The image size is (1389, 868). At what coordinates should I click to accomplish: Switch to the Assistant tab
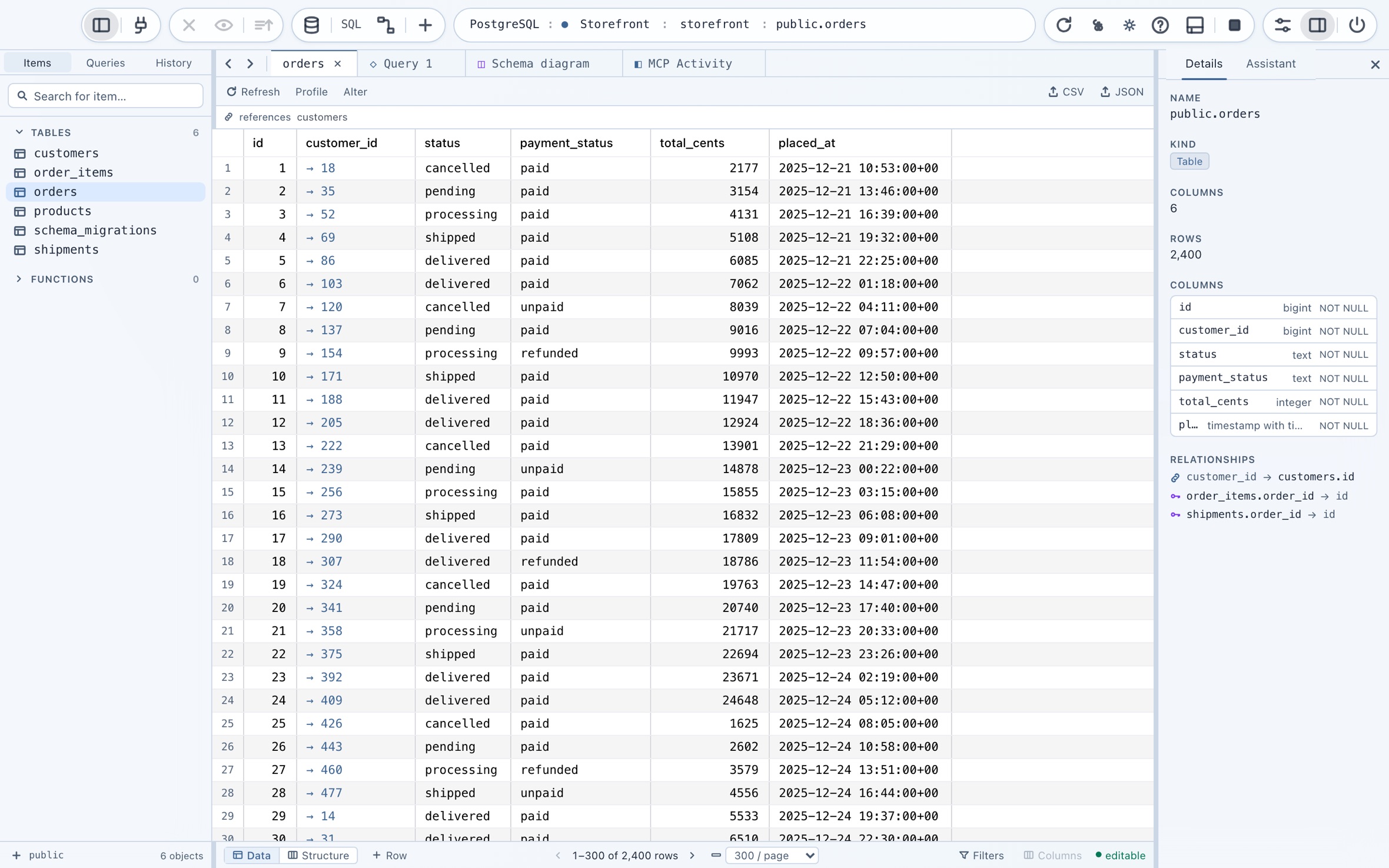point(1270,64)
